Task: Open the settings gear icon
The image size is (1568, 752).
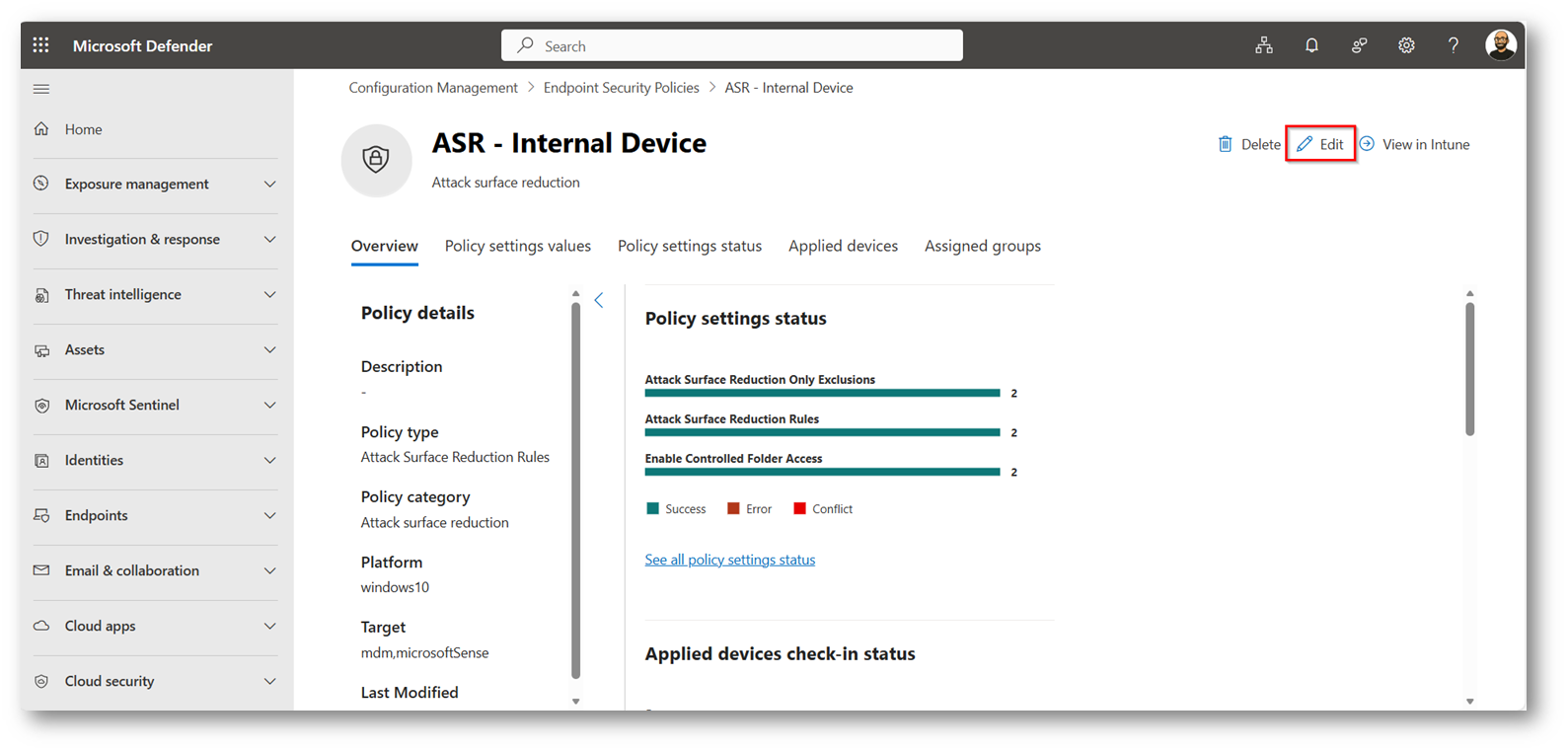Action: [1406, 45]
